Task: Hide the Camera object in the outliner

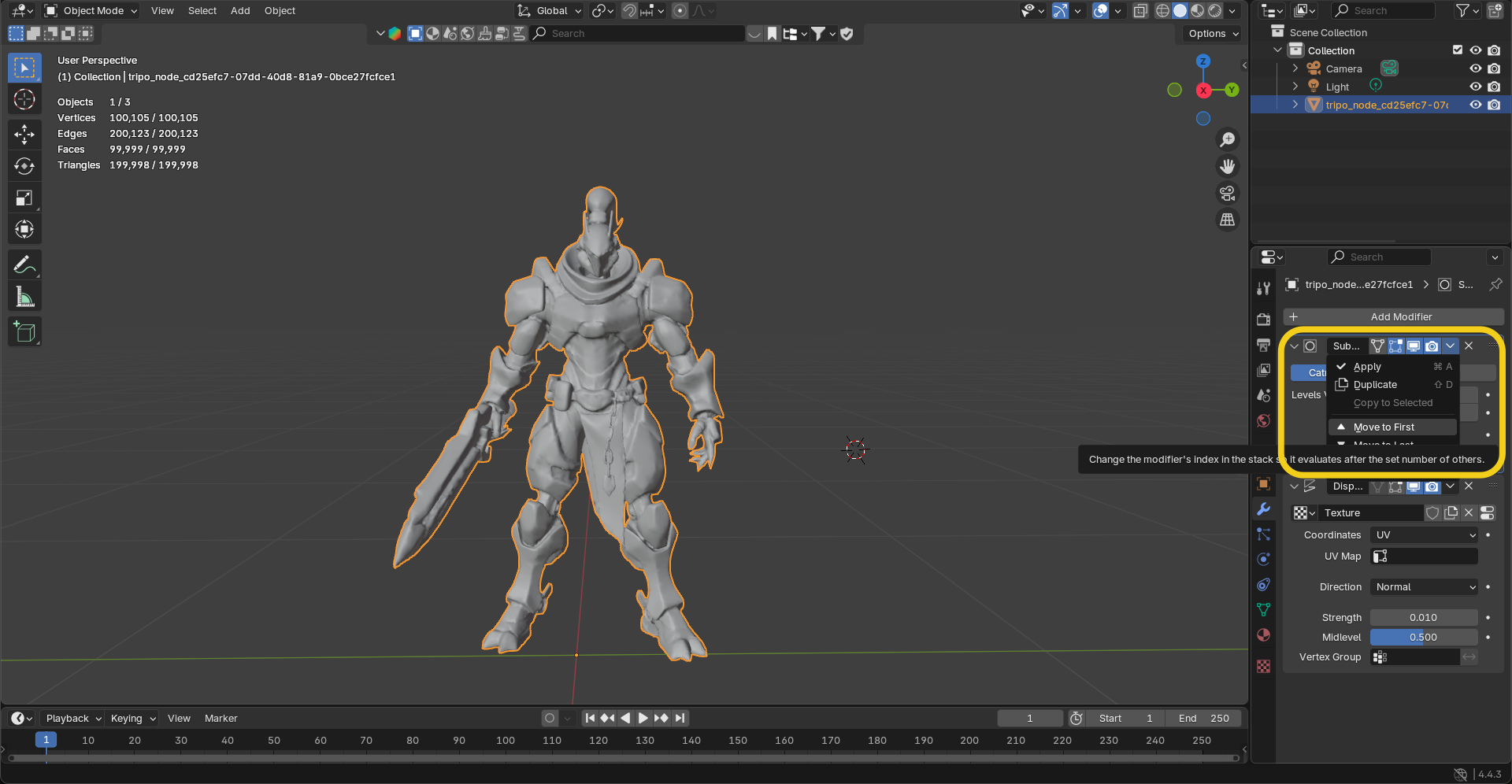Action: 1475,69
